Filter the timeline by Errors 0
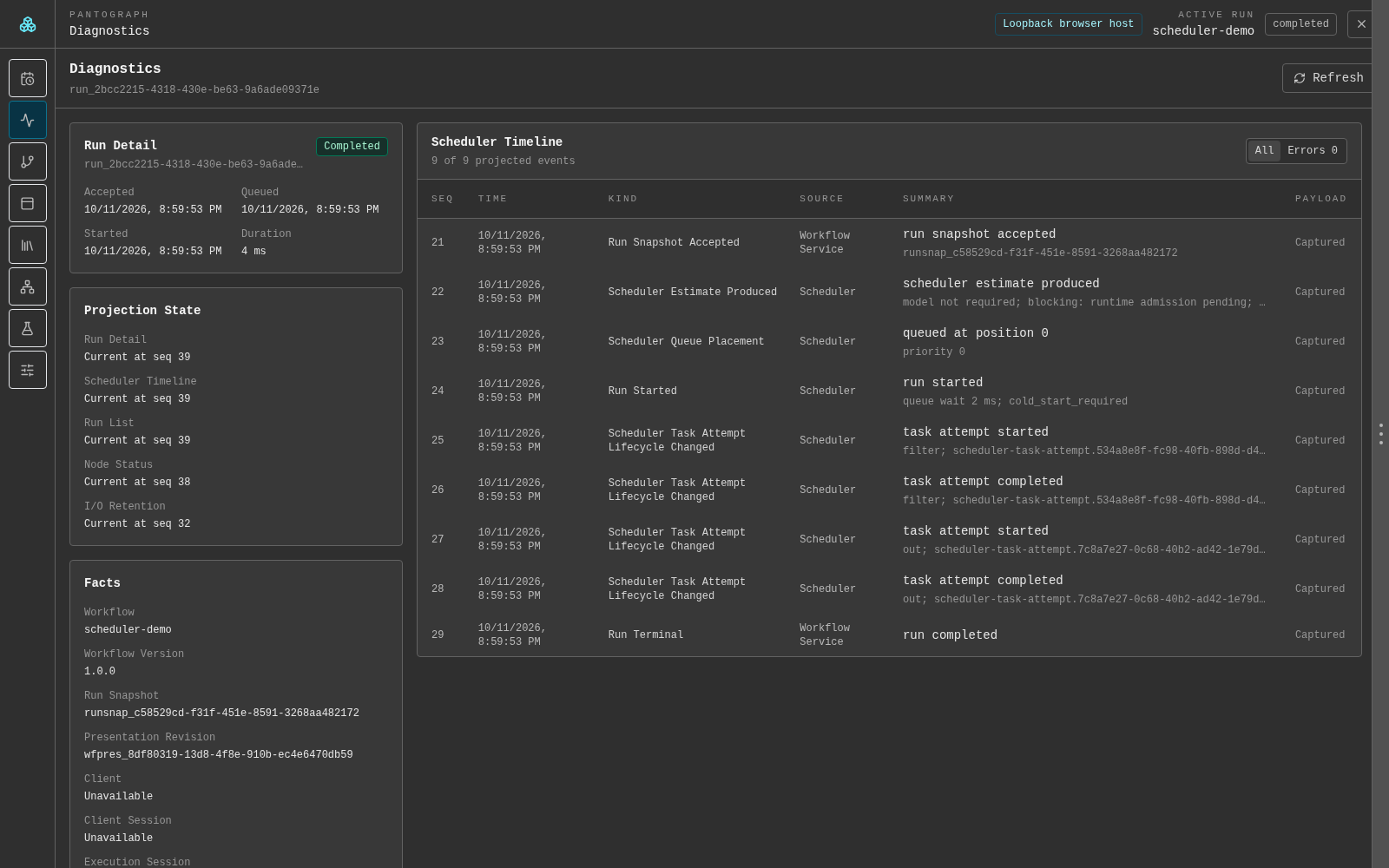 pyautogui.click(x=1313, y=151)
